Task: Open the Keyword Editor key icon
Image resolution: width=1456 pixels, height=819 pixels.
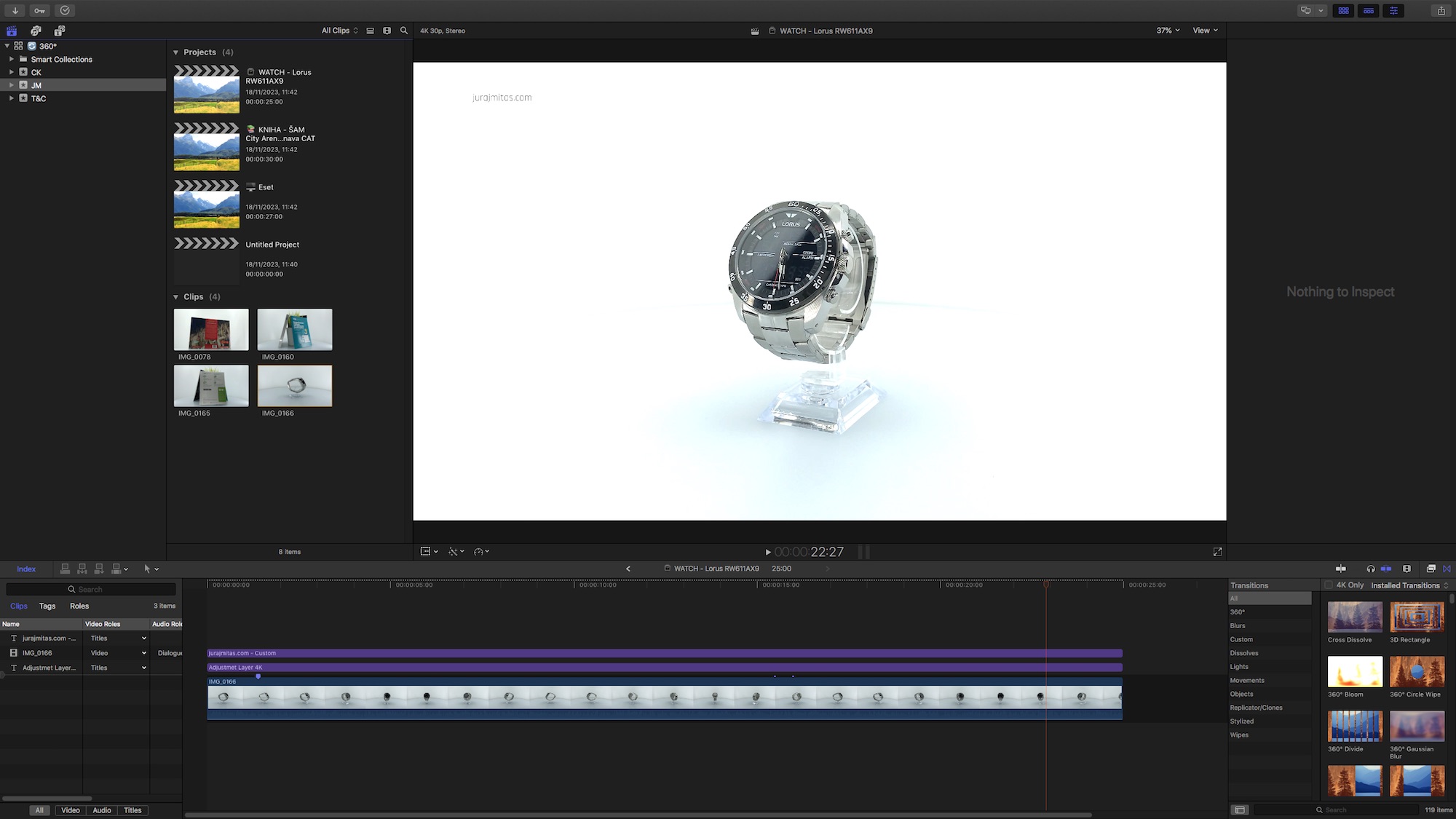Action: click(x=40, y=10)
